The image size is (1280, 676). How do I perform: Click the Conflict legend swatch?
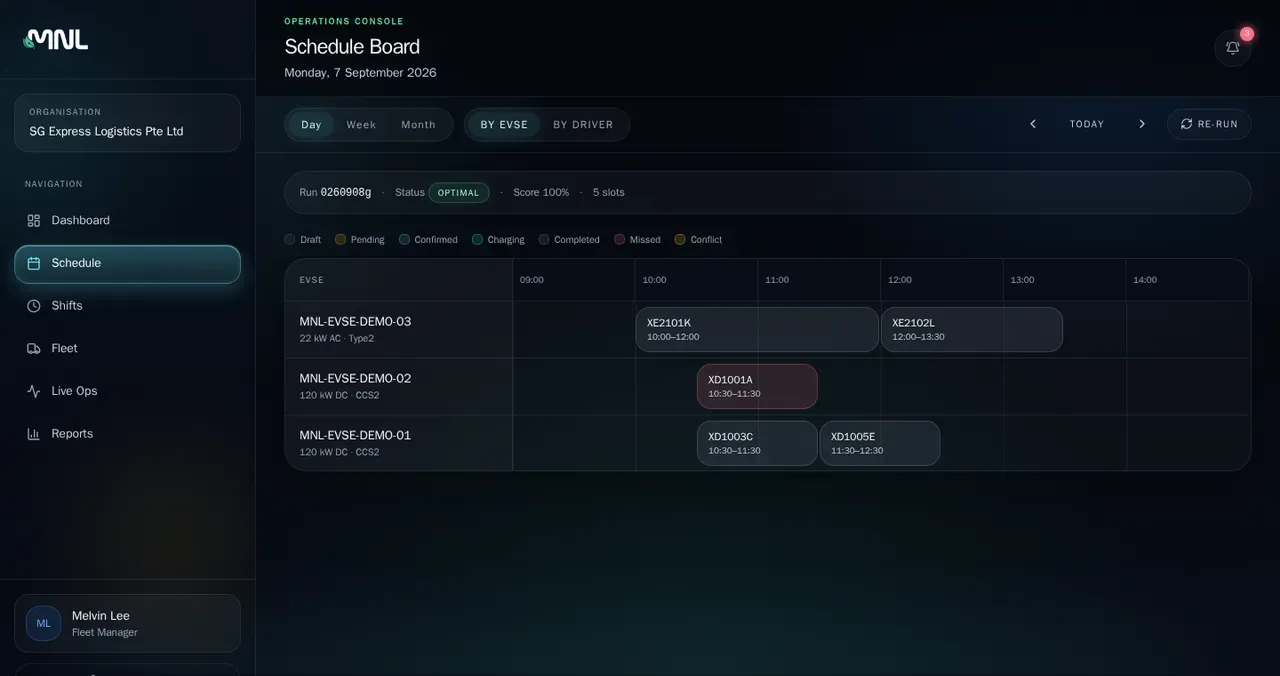coord(680,240)
